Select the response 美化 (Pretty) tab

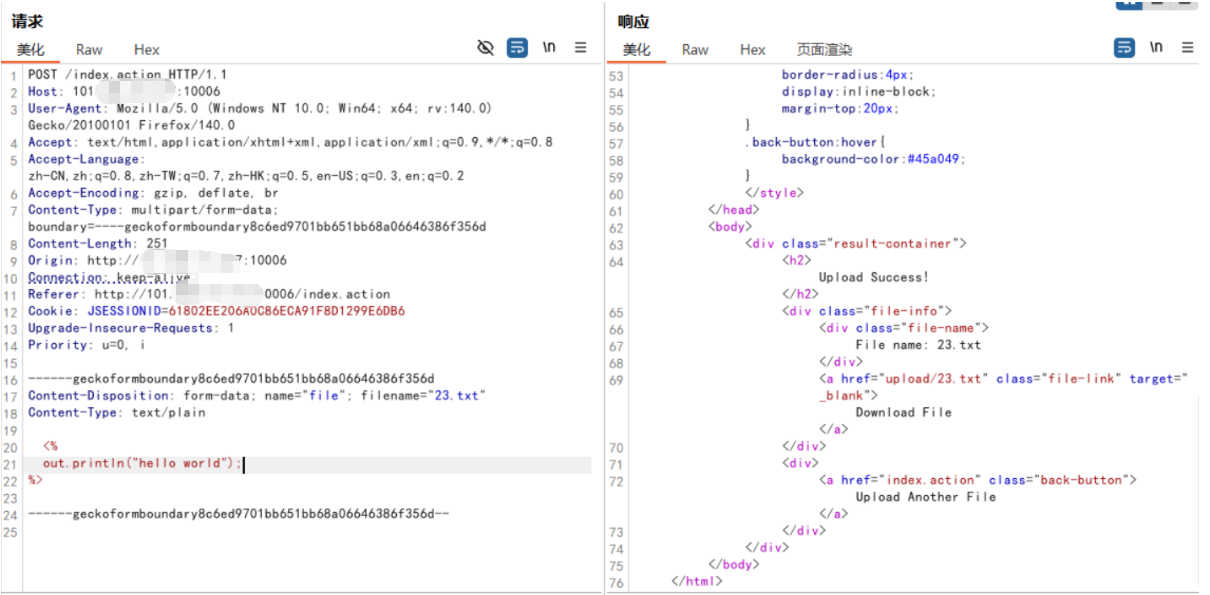pos(636,50)
